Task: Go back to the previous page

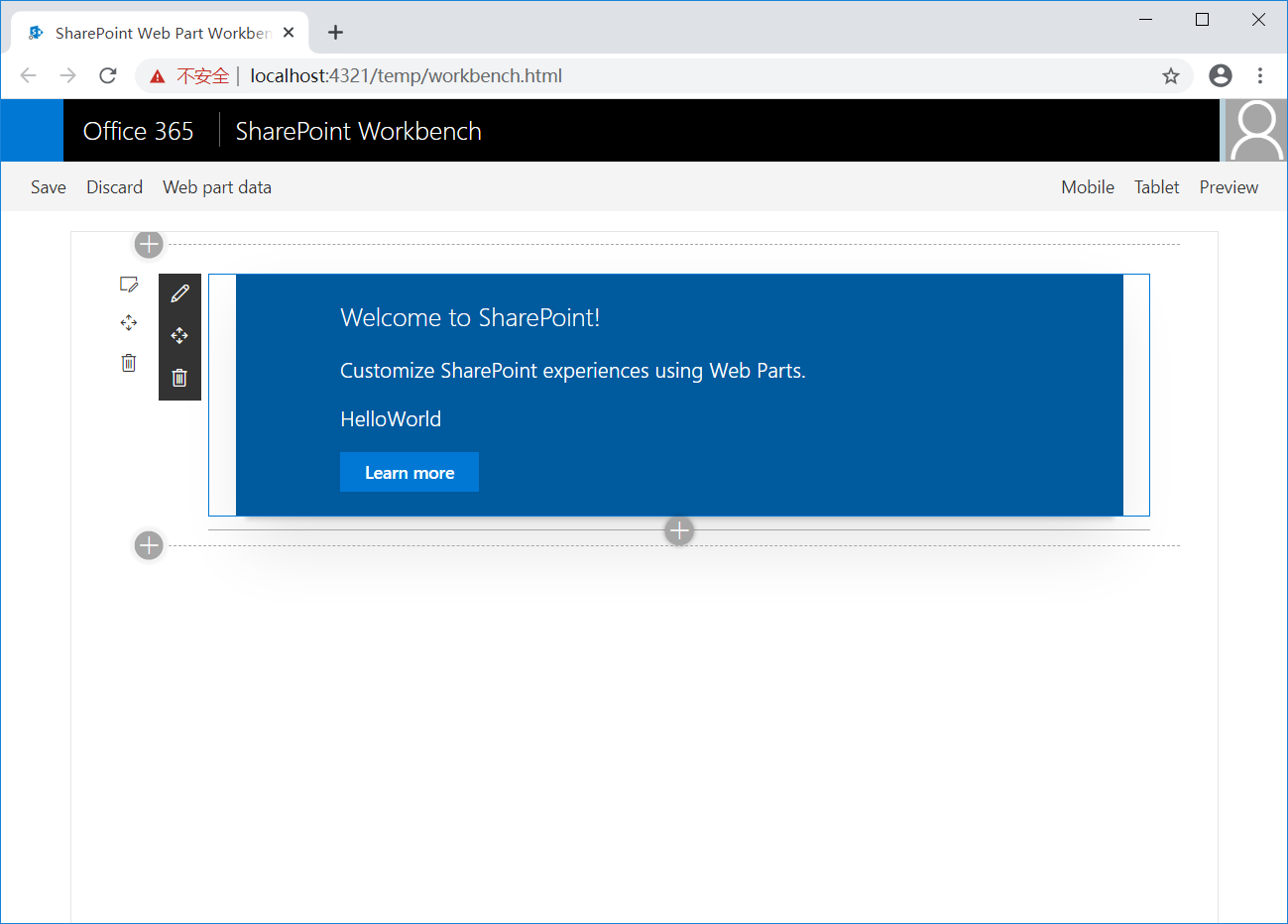Action: 29,75
